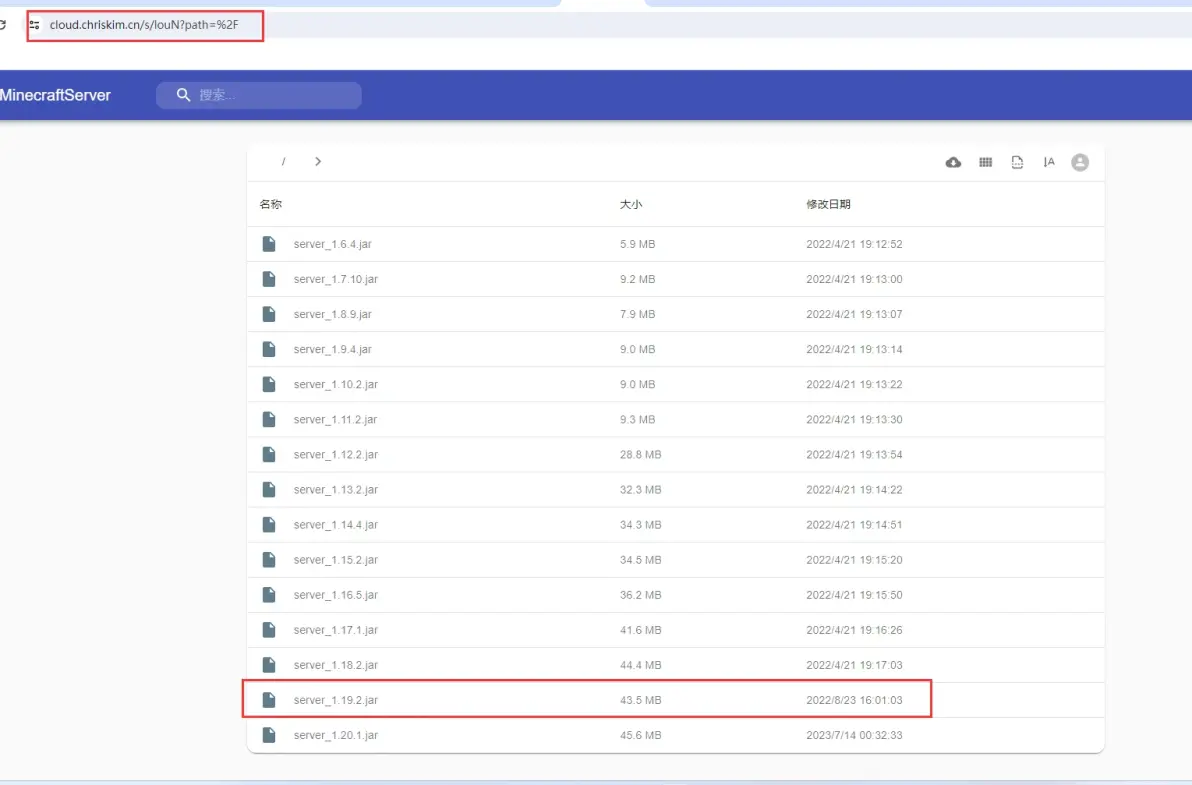Sort by the 大小 column header
This screenshot has height=785, width=1192.
(631, 204)
